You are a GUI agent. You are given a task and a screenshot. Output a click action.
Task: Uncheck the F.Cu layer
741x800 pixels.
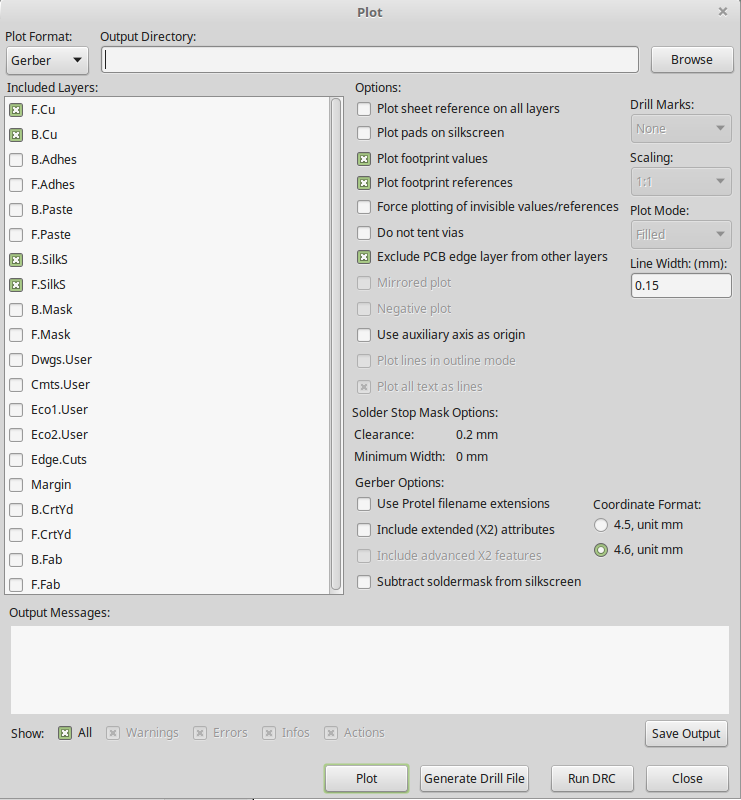[x=16, y=110]
